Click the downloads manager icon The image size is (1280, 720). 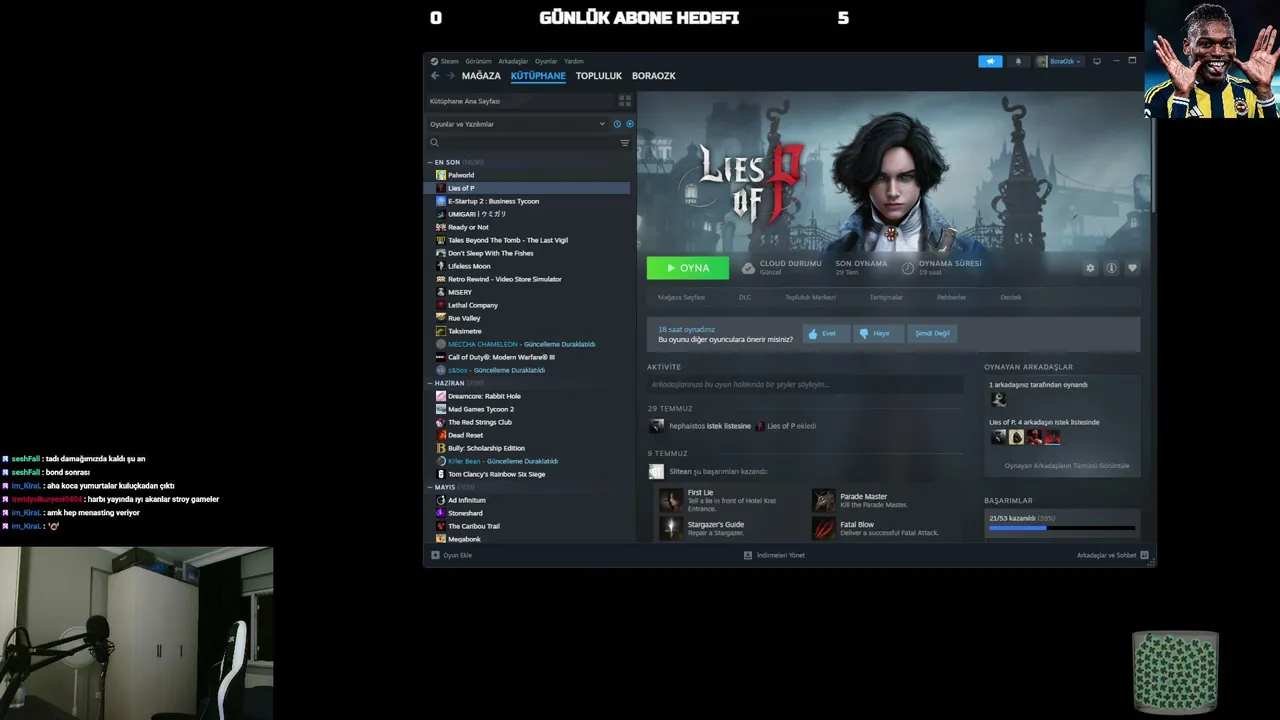(x=748, y=555)
